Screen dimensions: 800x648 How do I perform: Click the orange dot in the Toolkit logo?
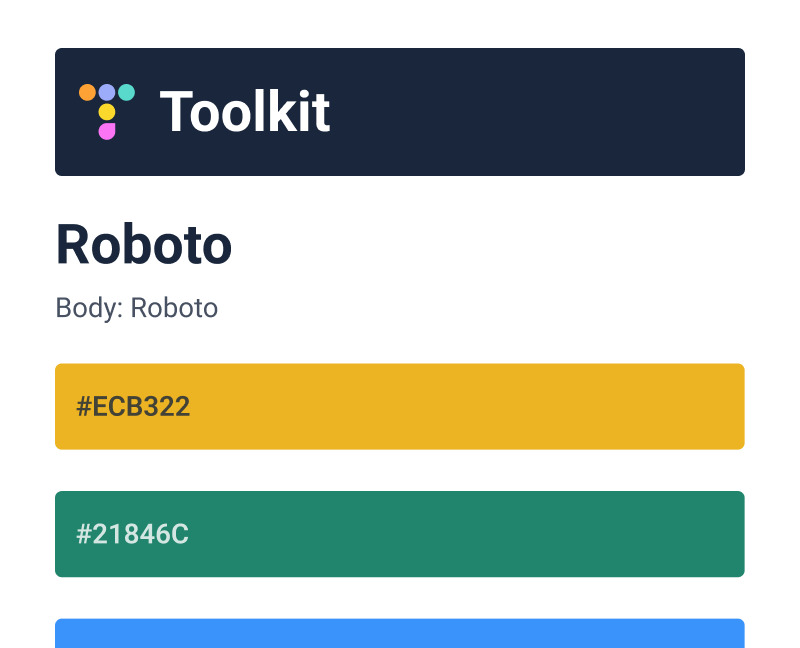(x=87, y=92)
